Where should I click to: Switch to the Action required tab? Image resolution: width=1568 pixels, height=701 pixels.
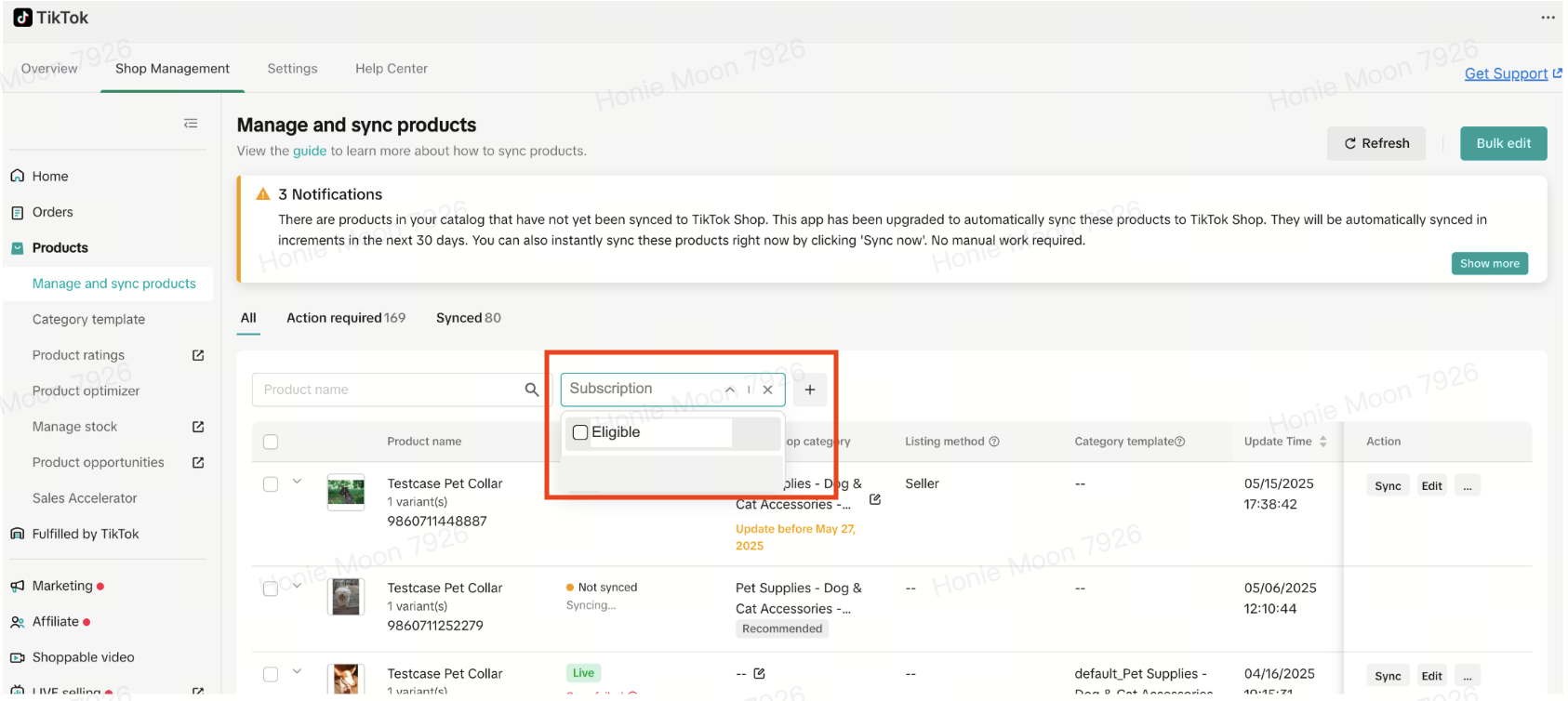[x=345, y=318]
